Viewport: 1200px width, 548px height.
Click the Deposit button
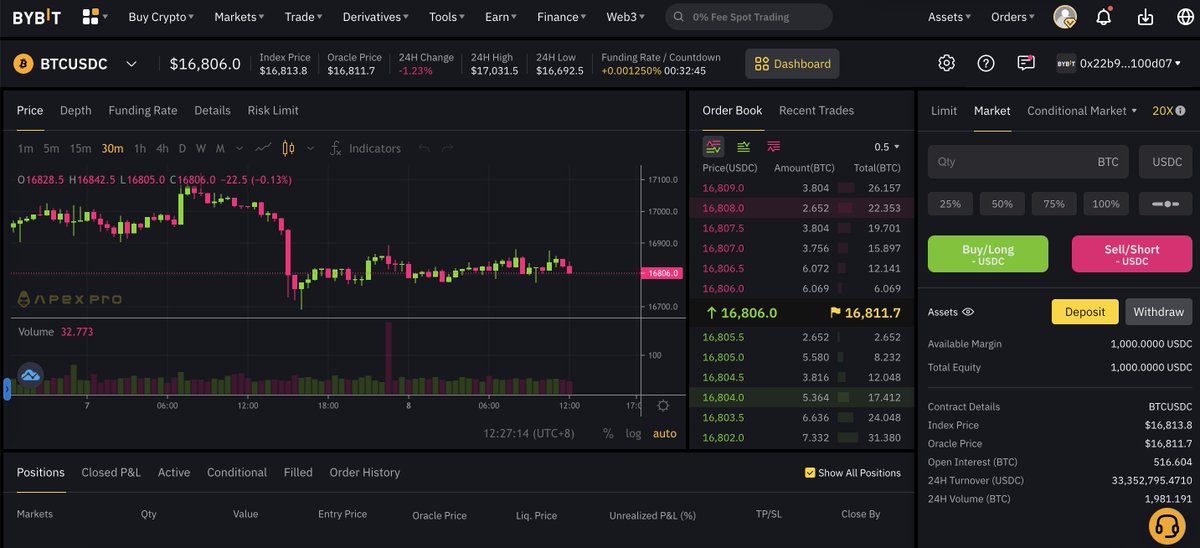tap(1085, 312)
